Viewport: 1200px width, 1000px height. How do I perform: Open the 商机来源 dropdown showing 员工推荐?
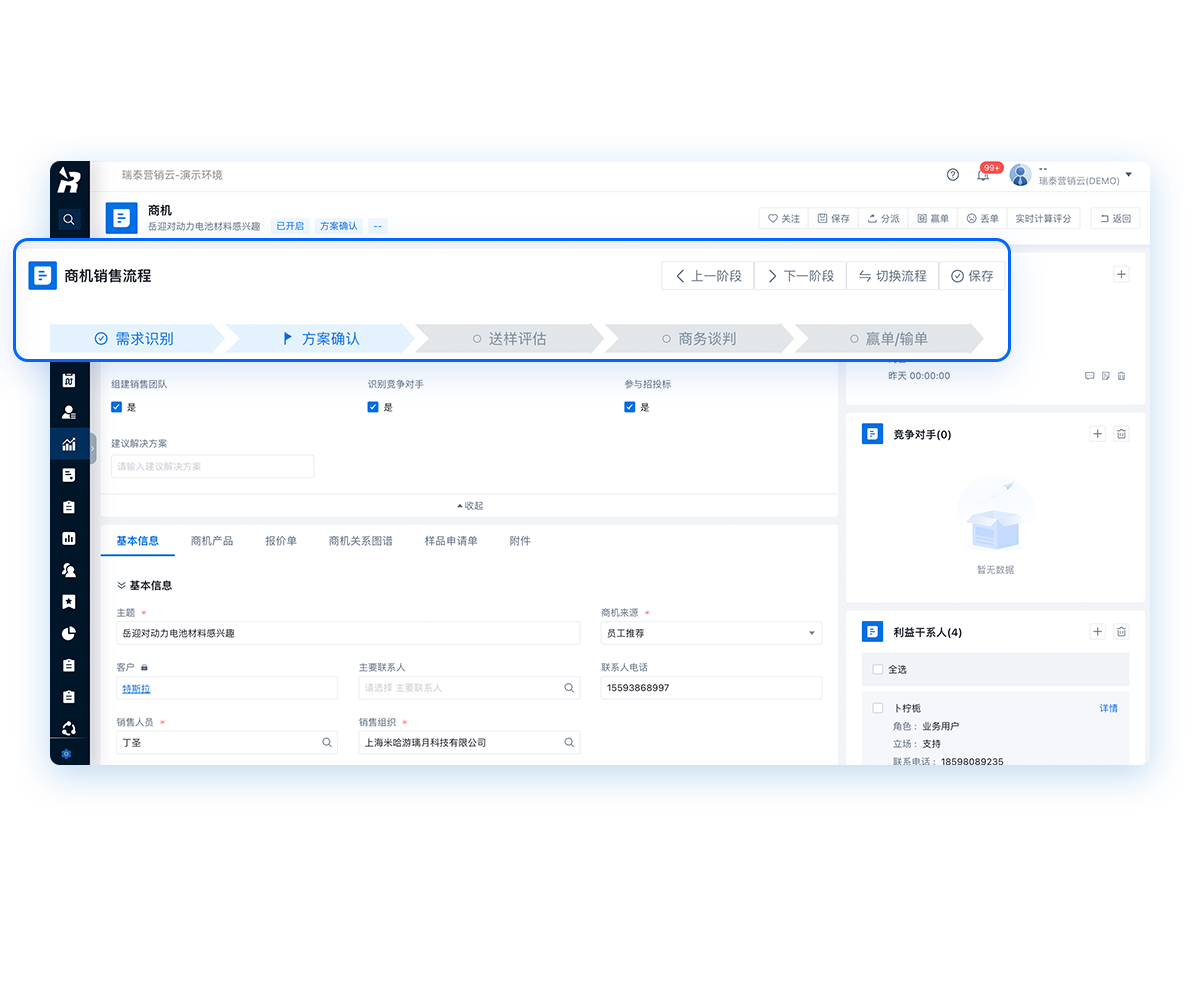(710, 632)
